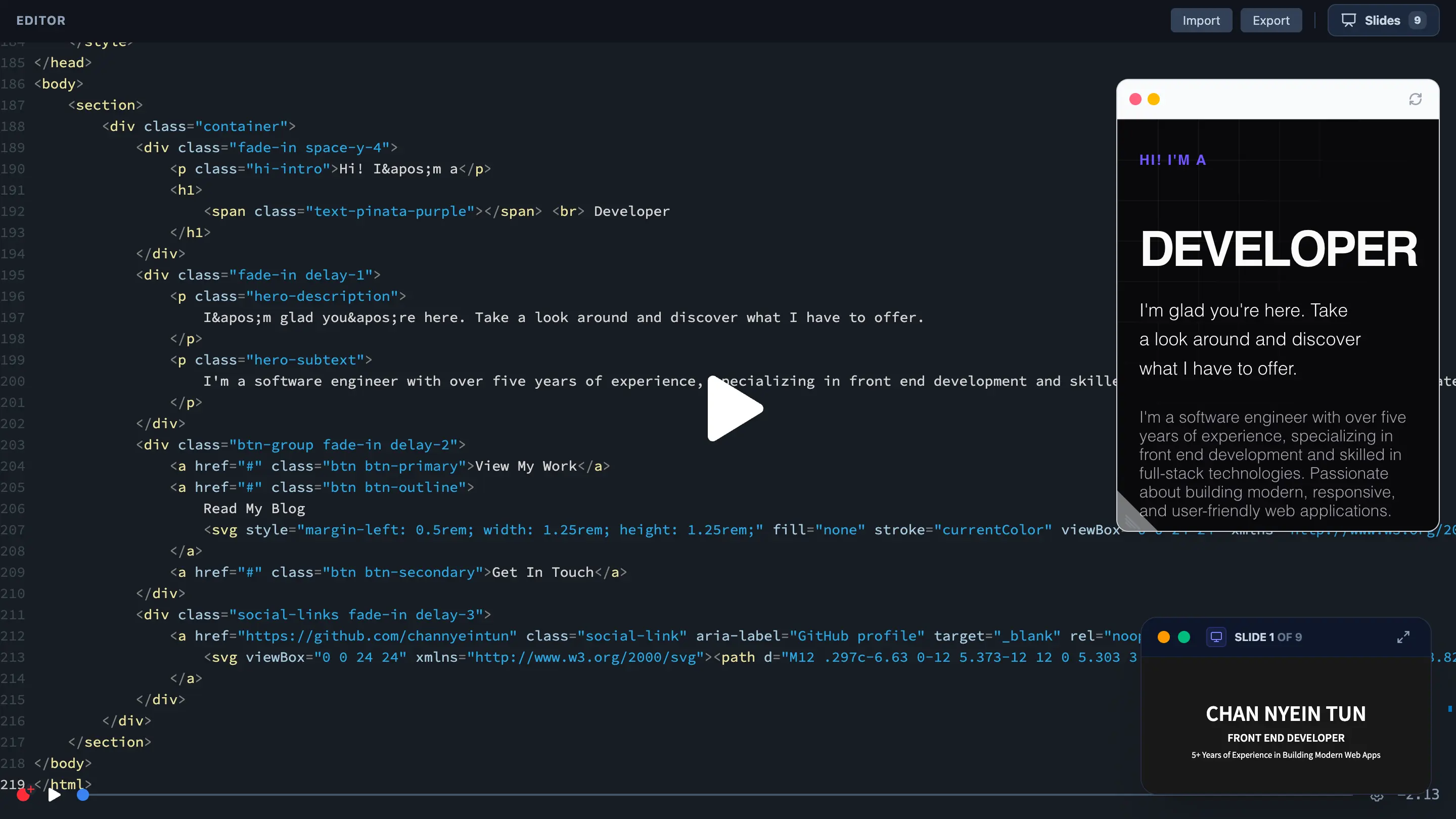Toggle the green traffic light on the slide preview
1456x819 pixels.
(1184, 637)
